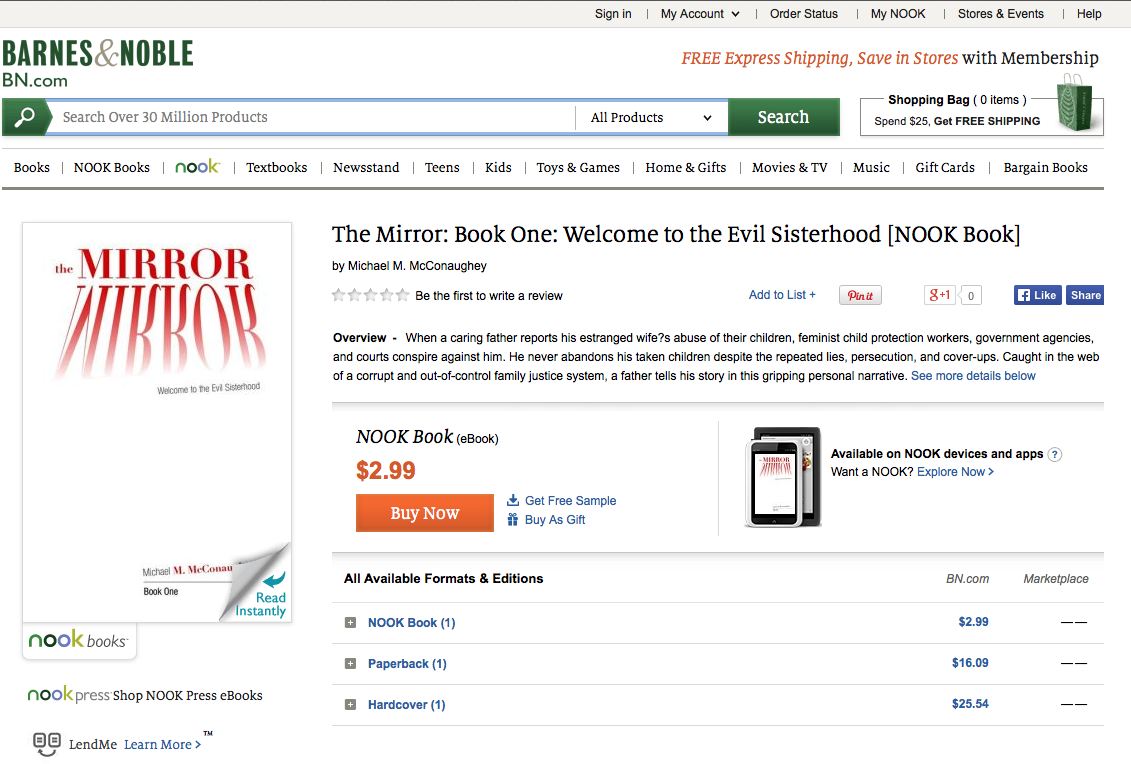Screen dimensions: 1131x764
Task: Click the Google +1 icon
Action: (x=940, y=295)
